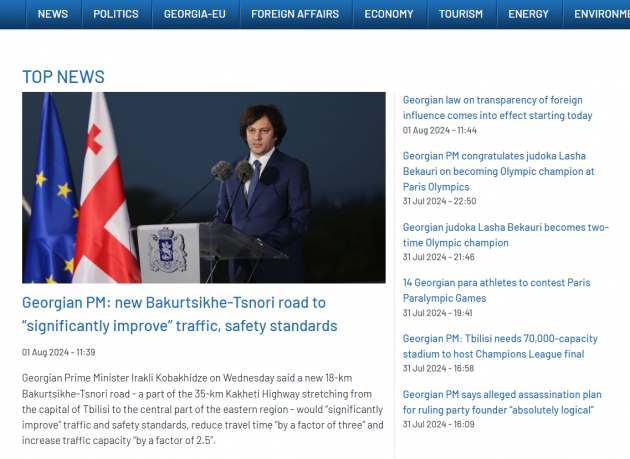Open the News menu item

[x=53, y=14]
